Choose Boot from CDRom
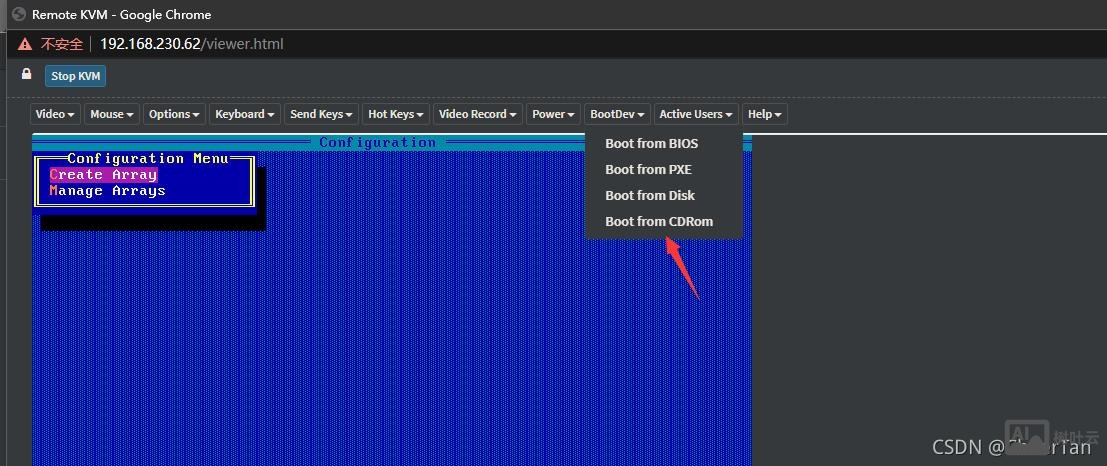1107x466 pixels. [x=659, y=222]
